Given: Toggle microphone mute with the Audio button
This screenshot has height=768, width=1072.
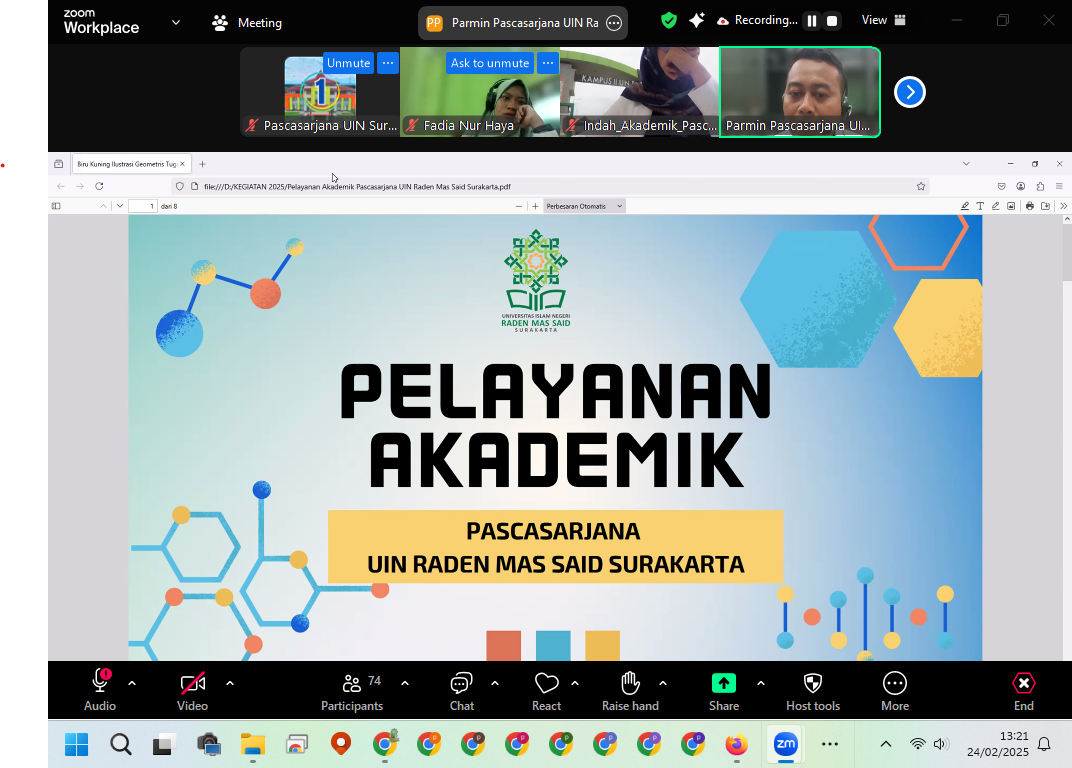Looking at the screenshot, I should (100, 689).
